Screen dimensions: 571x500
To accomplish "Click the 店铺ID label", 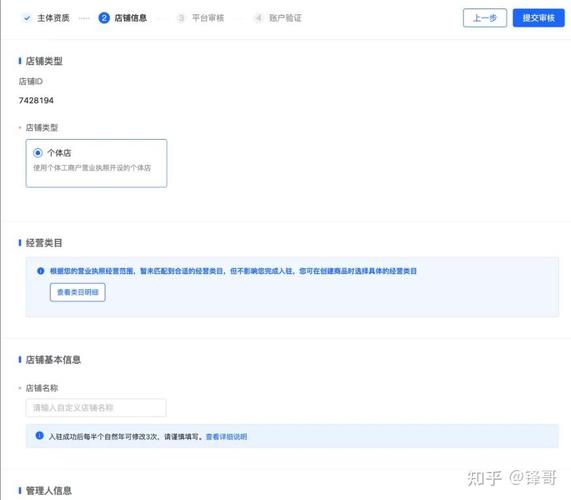I will tap(31, 81).
